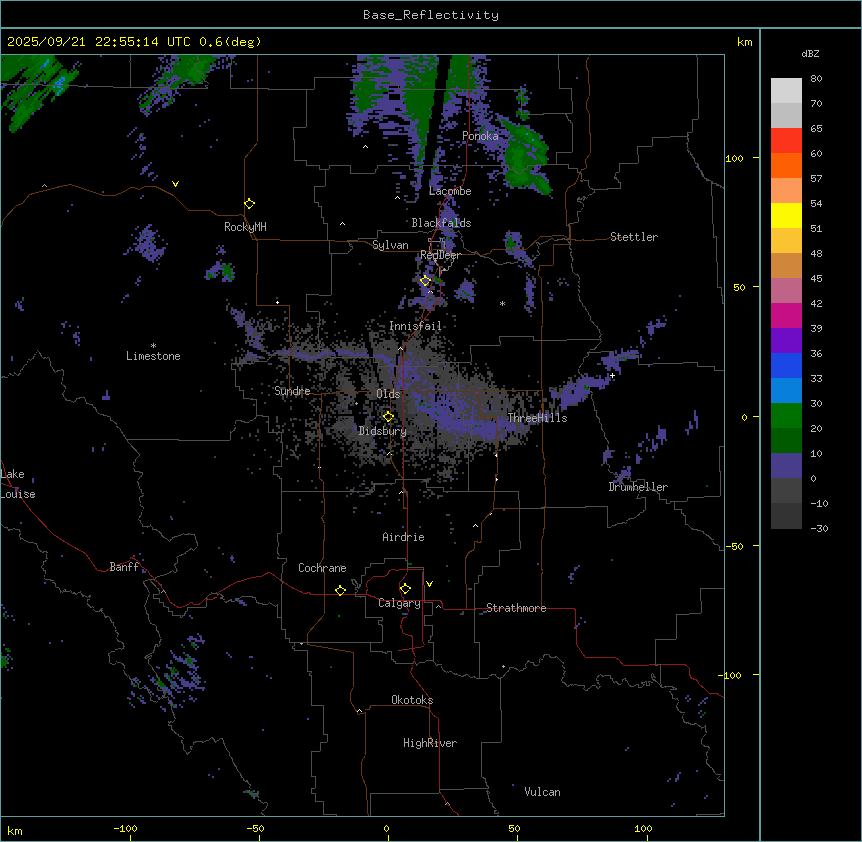Image resolution: width=862 pixels, height=842 pixels.
Task: Click the yellow diamond marker above Didsbury
Action: point(388,417)
